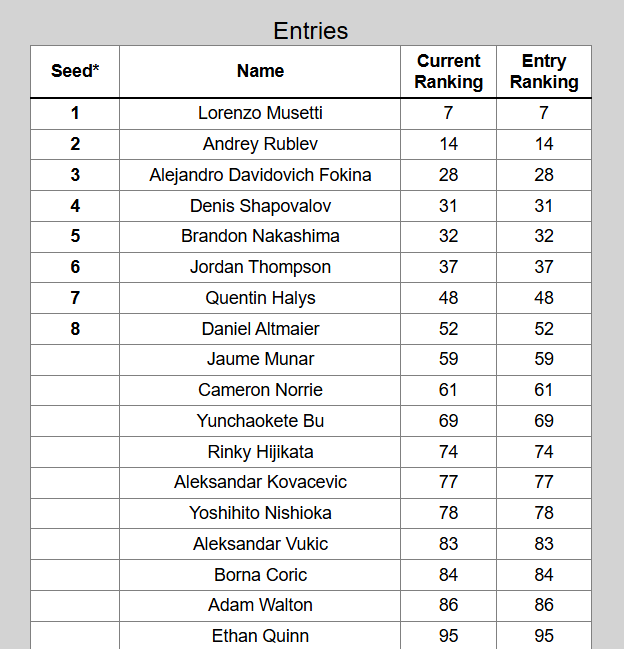Click Andrey Rublev in the Name column

click(x=260, y=144)
